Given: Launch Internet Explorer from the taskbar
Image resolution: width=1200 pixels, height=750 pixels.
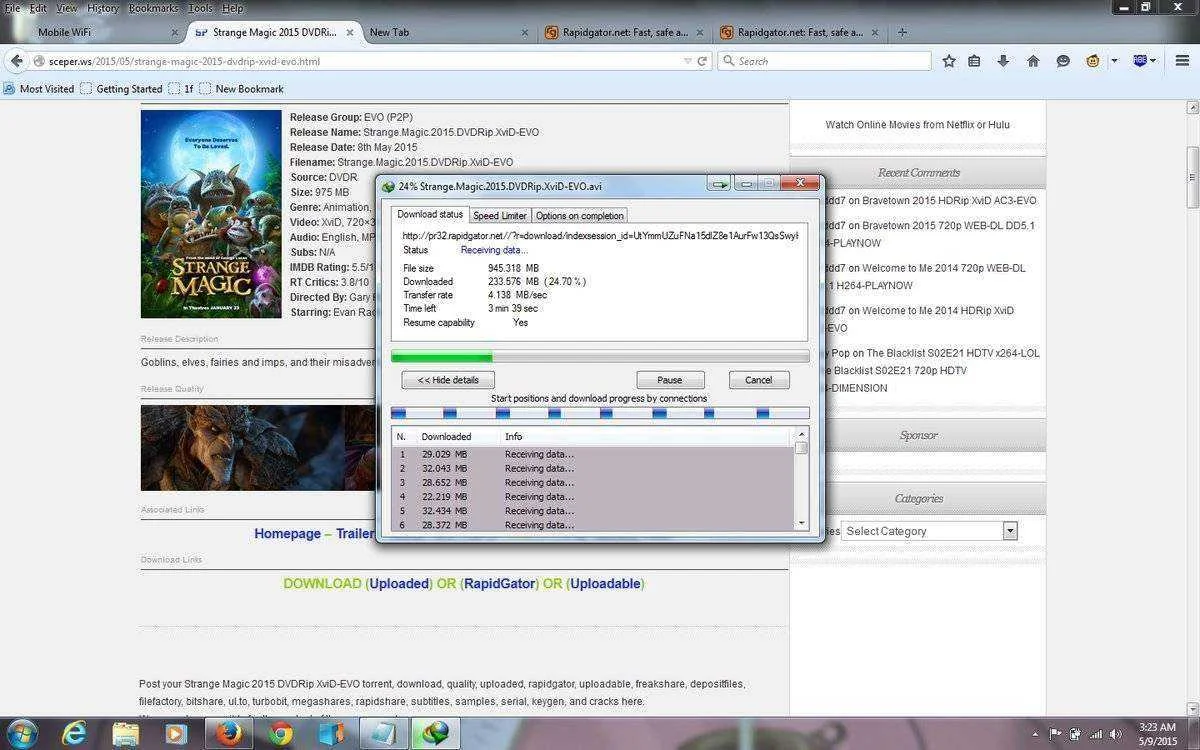Looking at the screenshot, I should coord(74,734).
